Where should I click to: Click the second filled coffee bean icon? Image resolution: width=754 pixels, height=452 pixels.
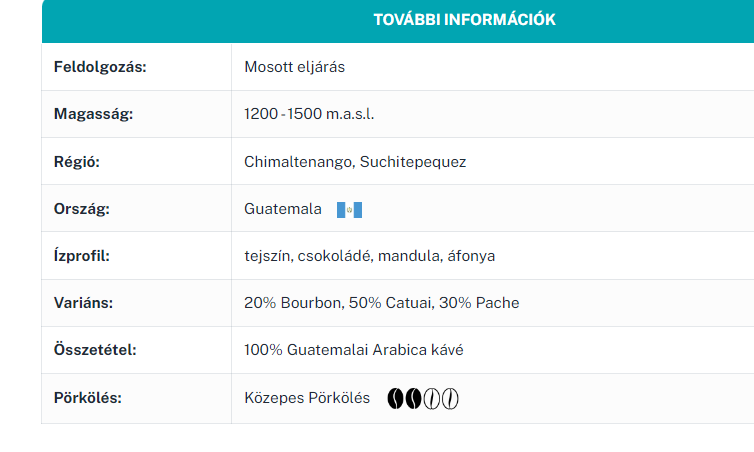[414, 399]
